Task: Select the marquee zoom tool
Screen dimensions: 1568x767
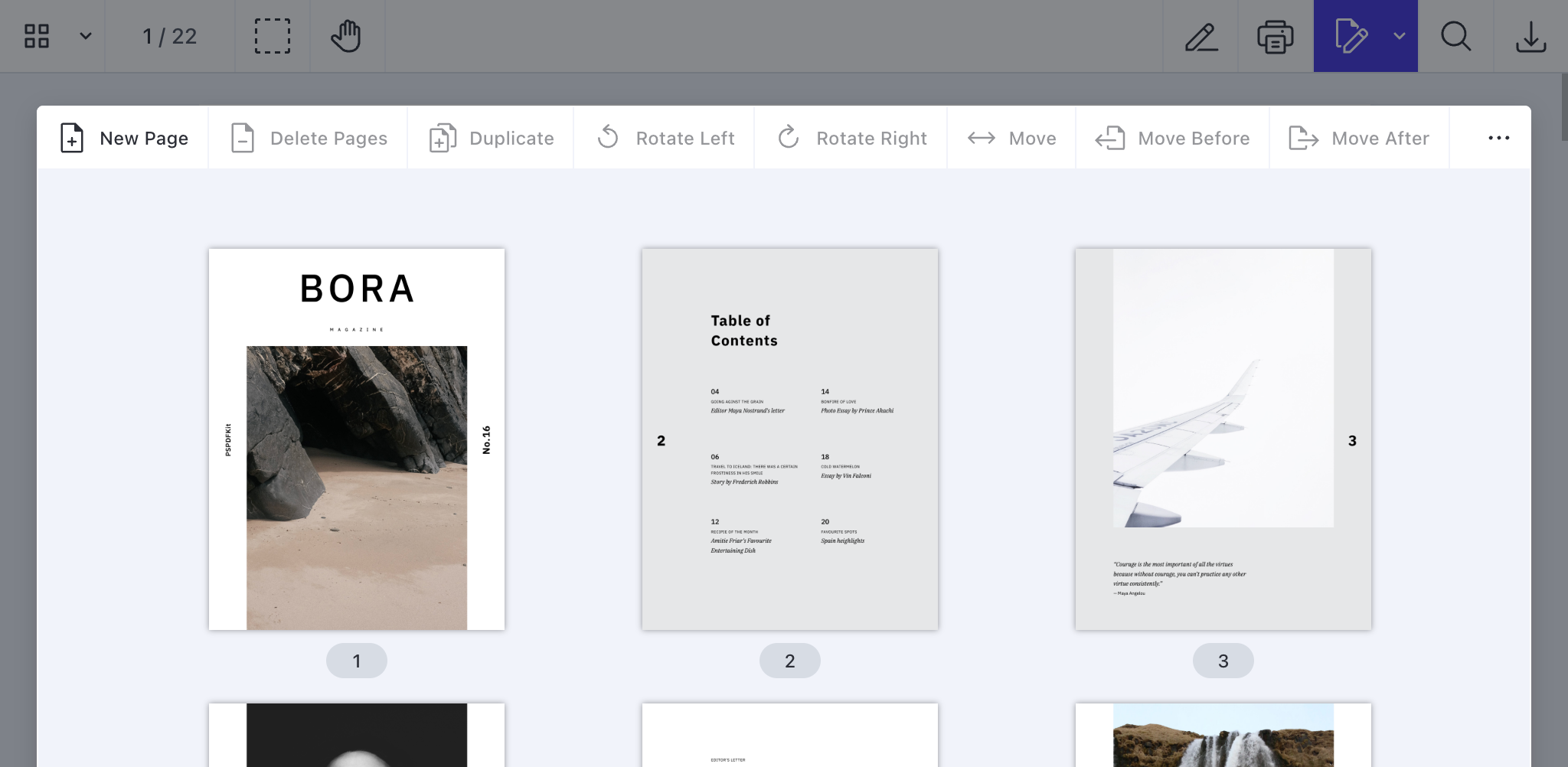Action: tap(273, 36)
